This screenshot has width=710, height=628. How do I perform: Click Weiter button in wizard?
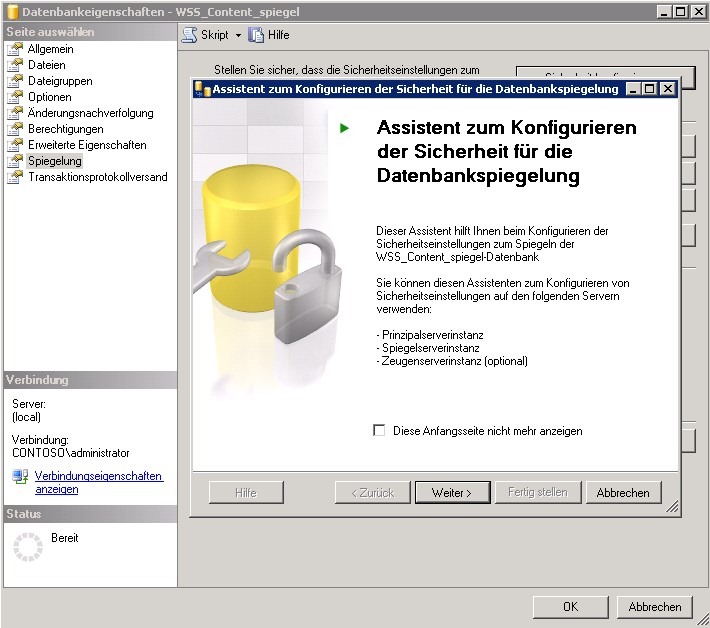pos(451,492)
